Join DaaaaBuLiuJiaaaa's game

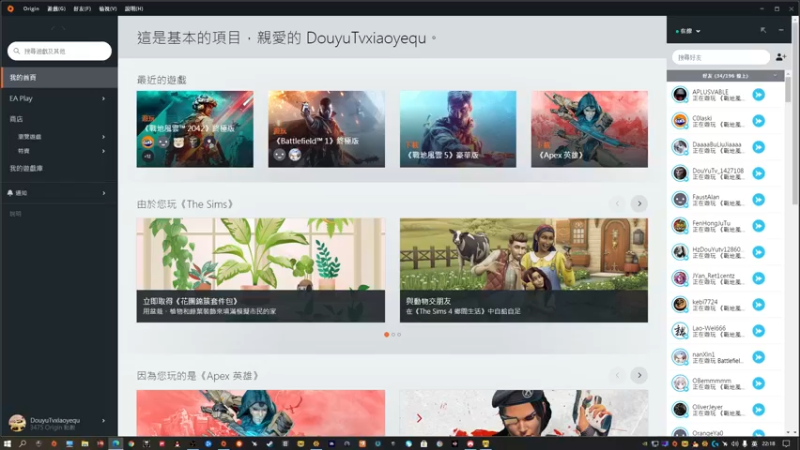tap(759, 147)
